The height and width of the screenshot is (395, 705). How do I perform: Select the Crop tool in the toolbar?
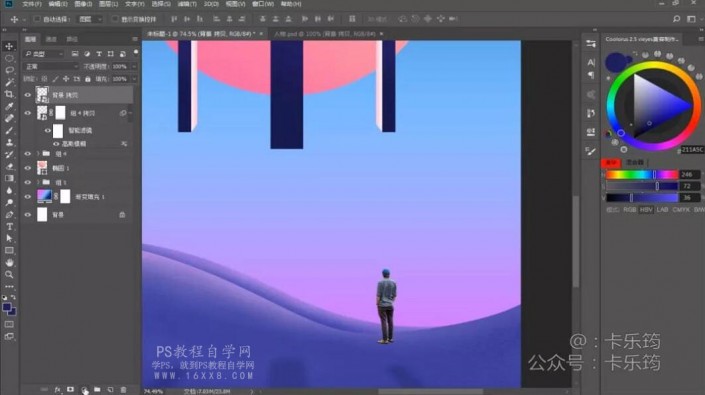click(9, 94)
